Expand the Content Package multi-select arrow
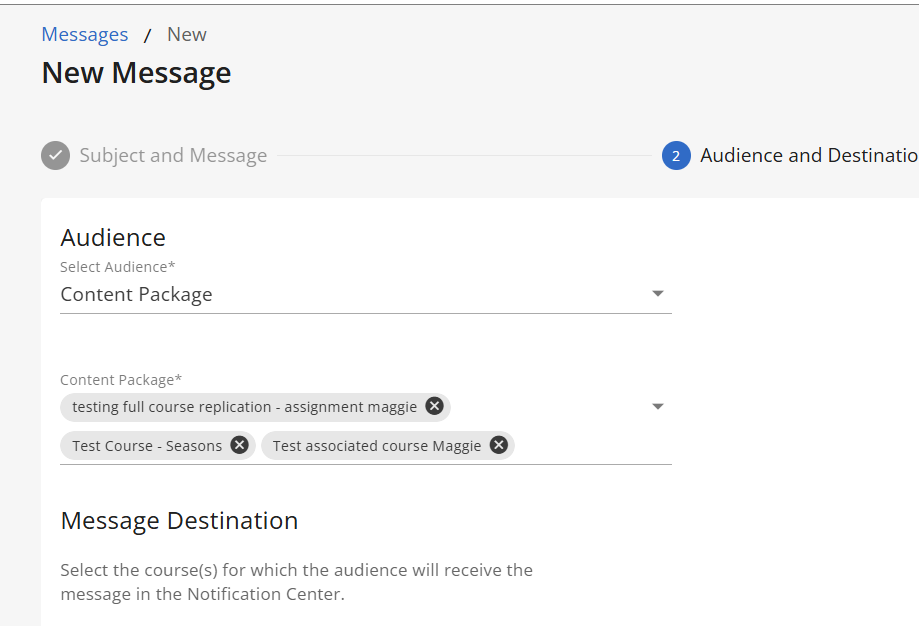The height and width of the screenshot is (626, 919). (x=657, y=407)
